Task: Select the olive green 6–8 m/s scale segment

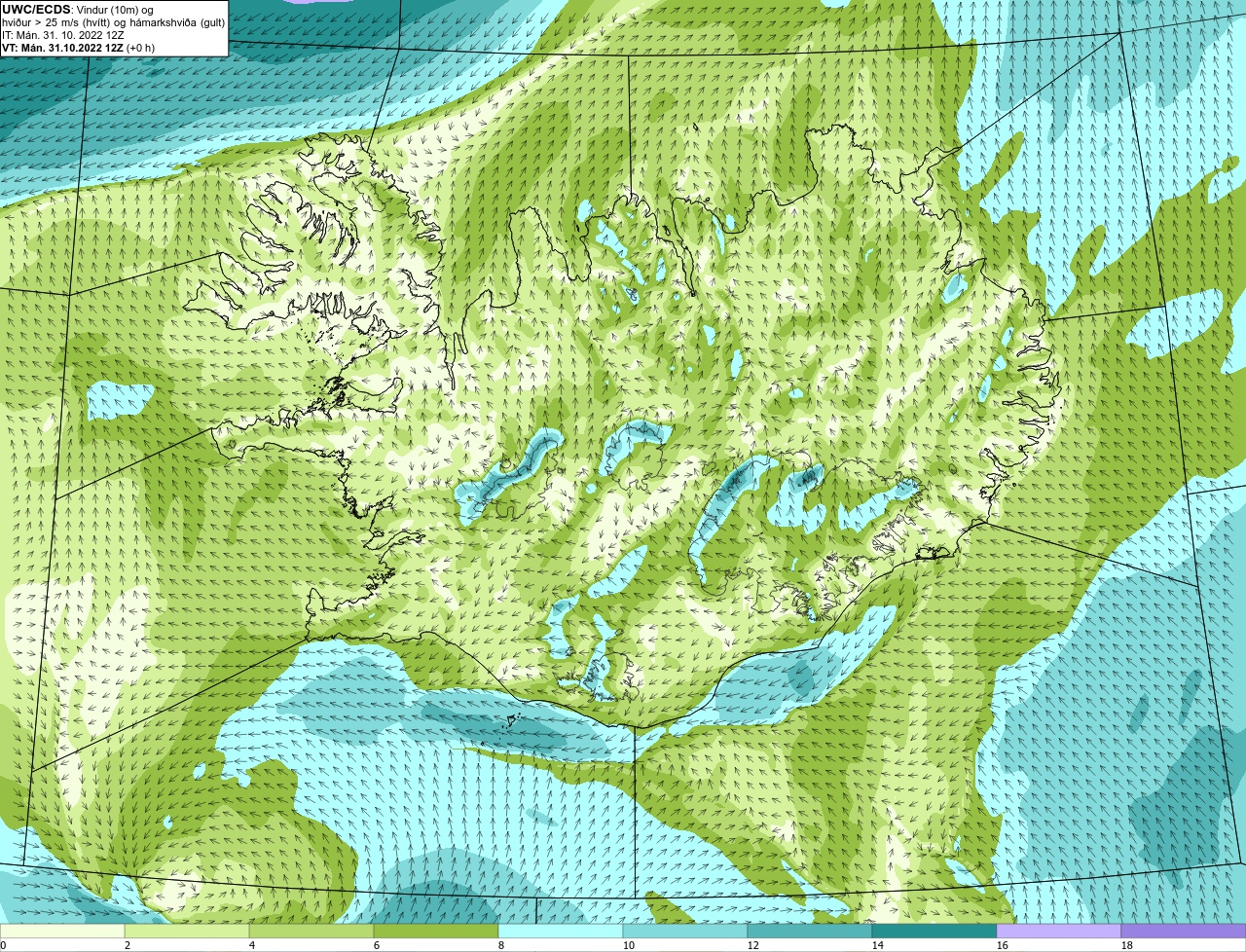Action: click(x=436, y=931)
